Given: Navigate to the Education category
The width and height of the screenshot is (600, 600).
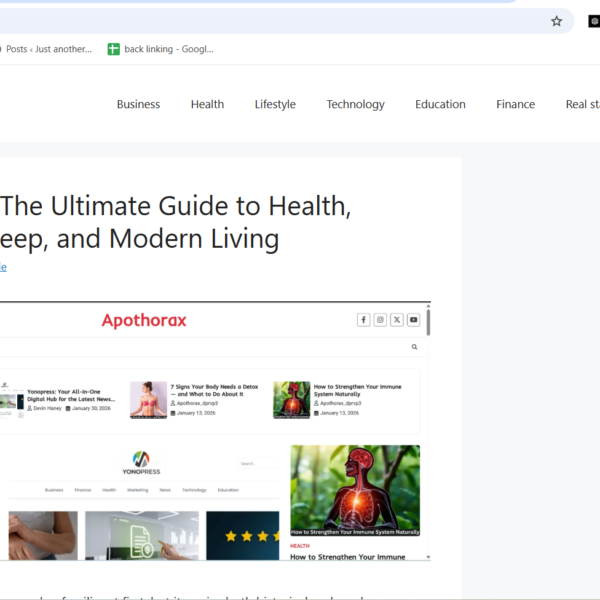Looking at the screenshot, I should (x=440, y=104).
